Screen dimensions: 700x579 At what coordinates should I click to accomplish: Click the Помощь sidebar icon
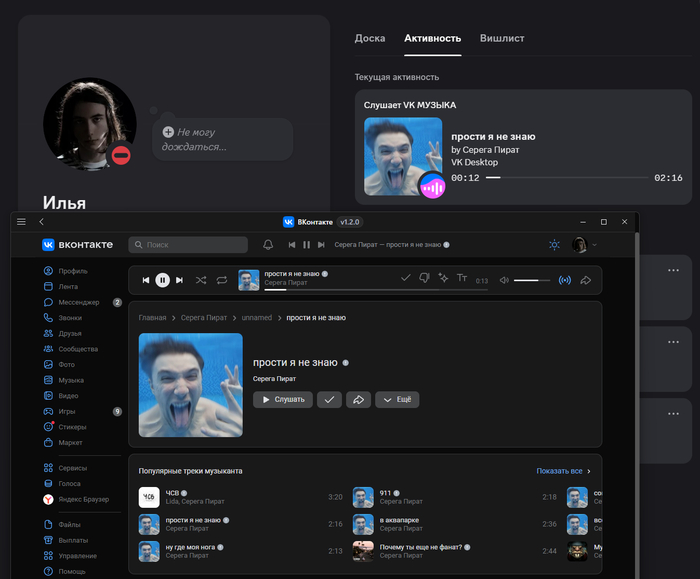click(x=48, y=571)
